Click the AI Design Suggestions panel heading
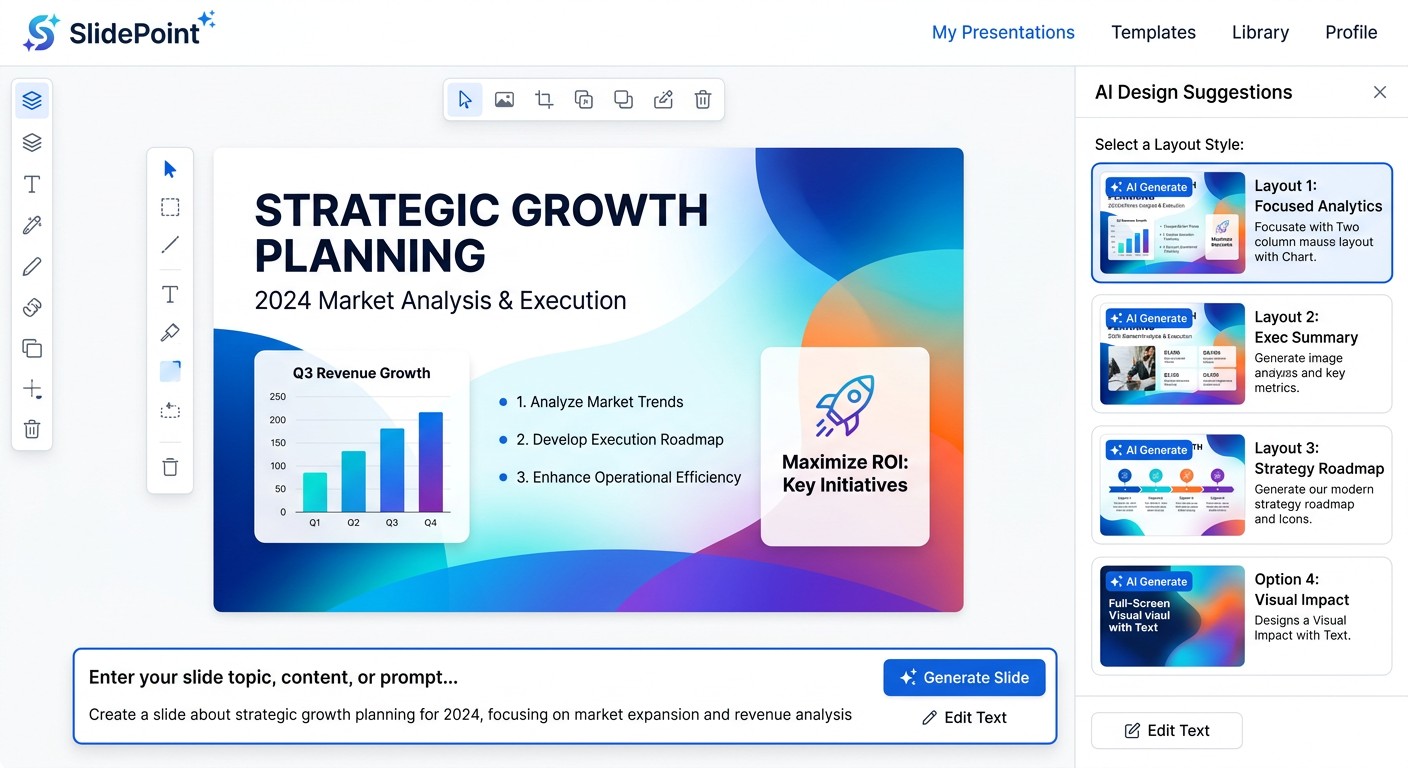Screen dimensions: 1408x768 click(x=1193, y=92)
